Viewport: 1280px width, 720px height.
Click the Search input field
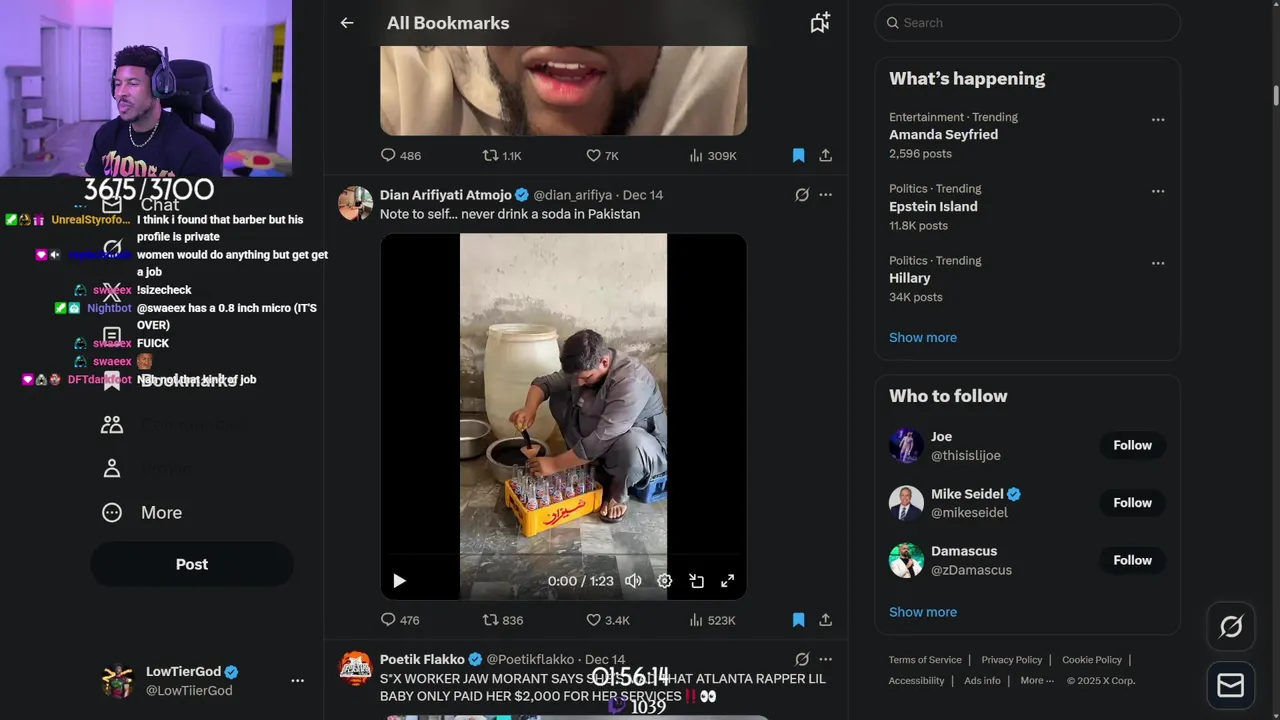(1030, 23)
